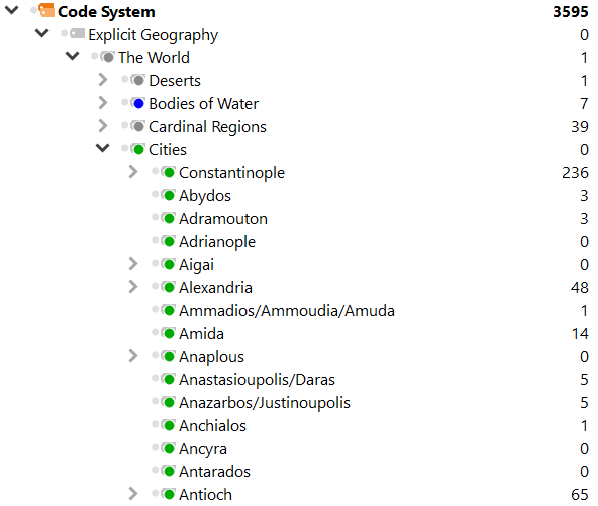Click the gray Deserts code icon
The image size is (598, 506).
138,80
